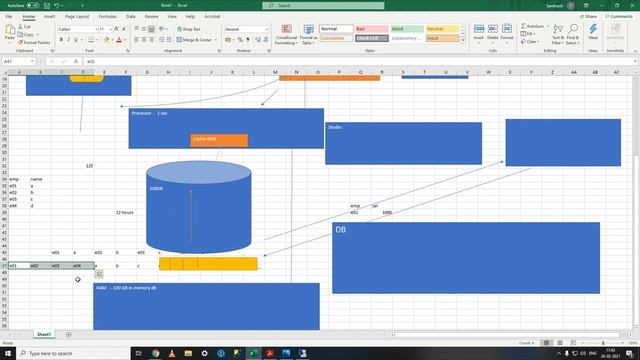
Task: Click the red Font Color button
Action: pos(119,40)
